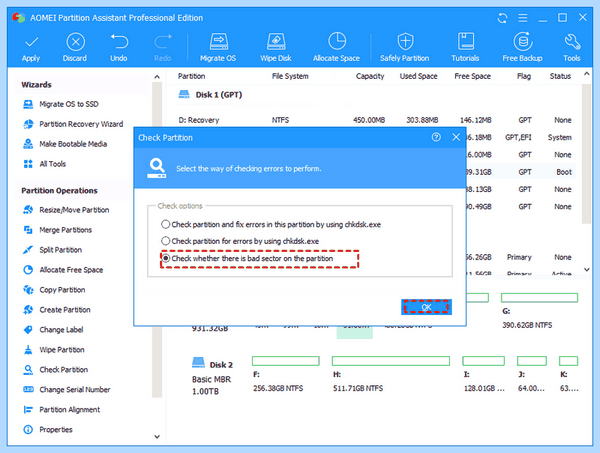Click the greyed Redo arrow

point(163,42)
